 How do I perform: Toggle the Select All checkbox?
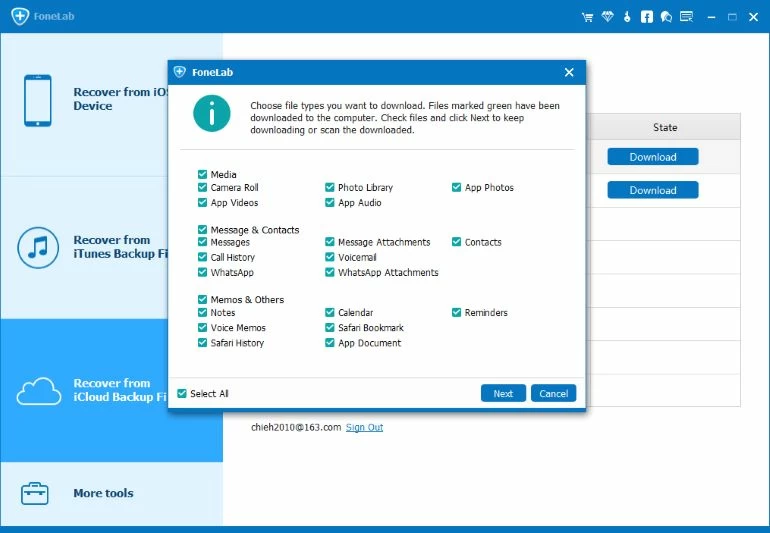(182, 394)
